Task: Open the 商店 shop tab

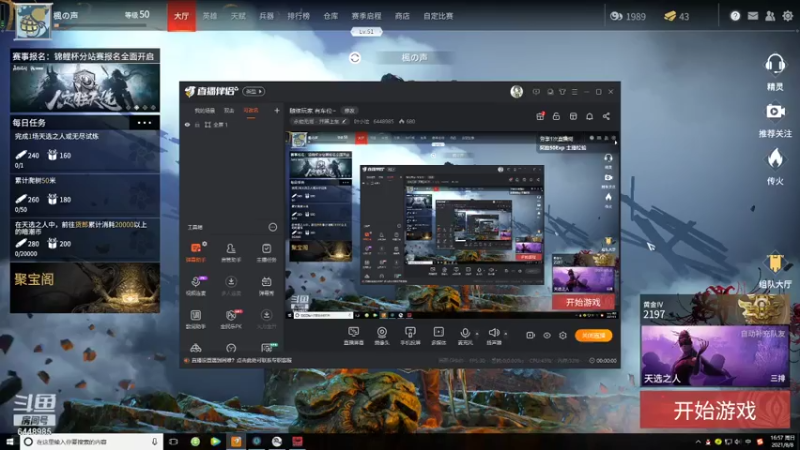Action: [402, 16]
